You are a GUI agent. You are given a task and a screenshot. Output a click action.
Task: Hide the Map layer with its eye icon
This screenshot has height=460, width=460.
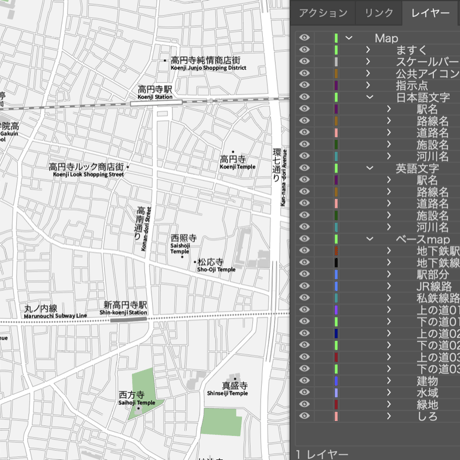304,38
